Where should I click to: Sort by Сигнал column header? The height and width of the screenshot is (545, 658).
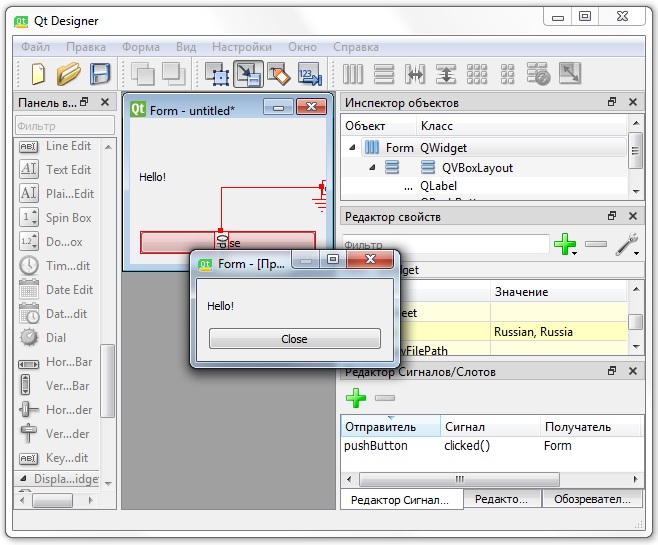click(x=491, y=427)
